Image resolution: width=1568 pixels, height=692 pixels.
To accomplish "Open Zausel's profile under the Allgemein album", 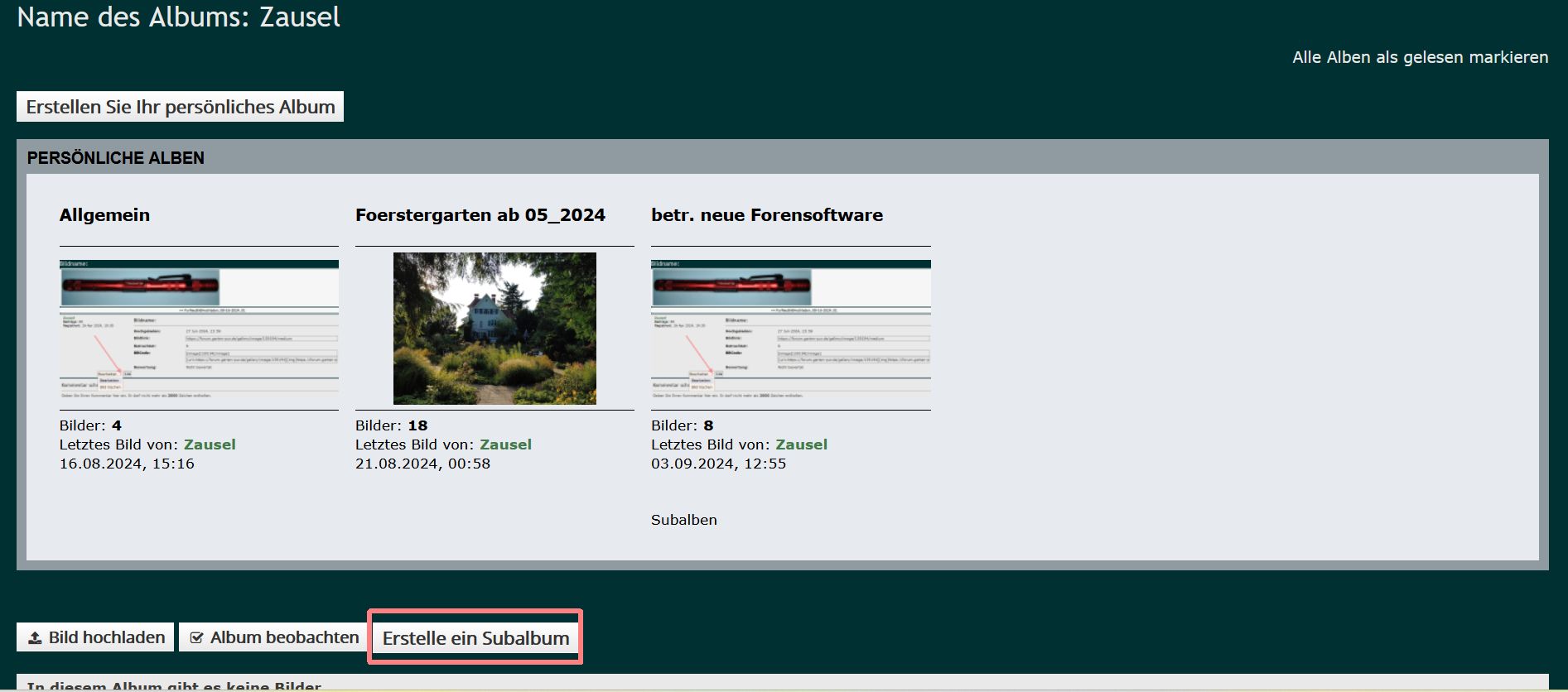I will pos(210,445).
